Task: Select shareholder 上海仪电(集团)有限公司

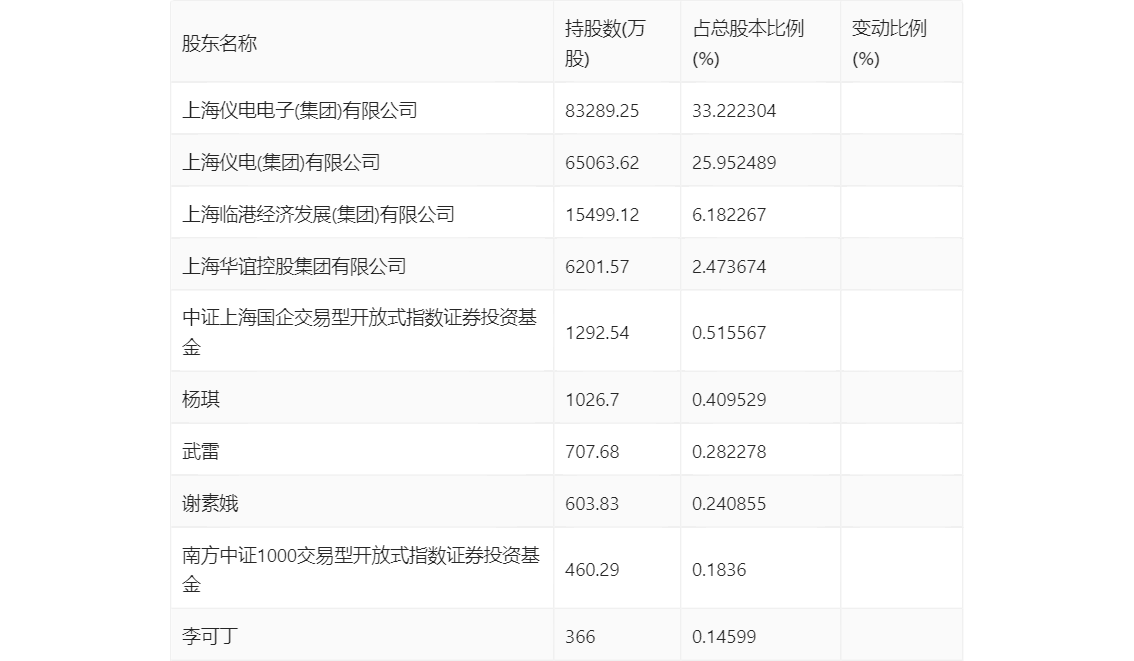Action: tap(281, 162)
